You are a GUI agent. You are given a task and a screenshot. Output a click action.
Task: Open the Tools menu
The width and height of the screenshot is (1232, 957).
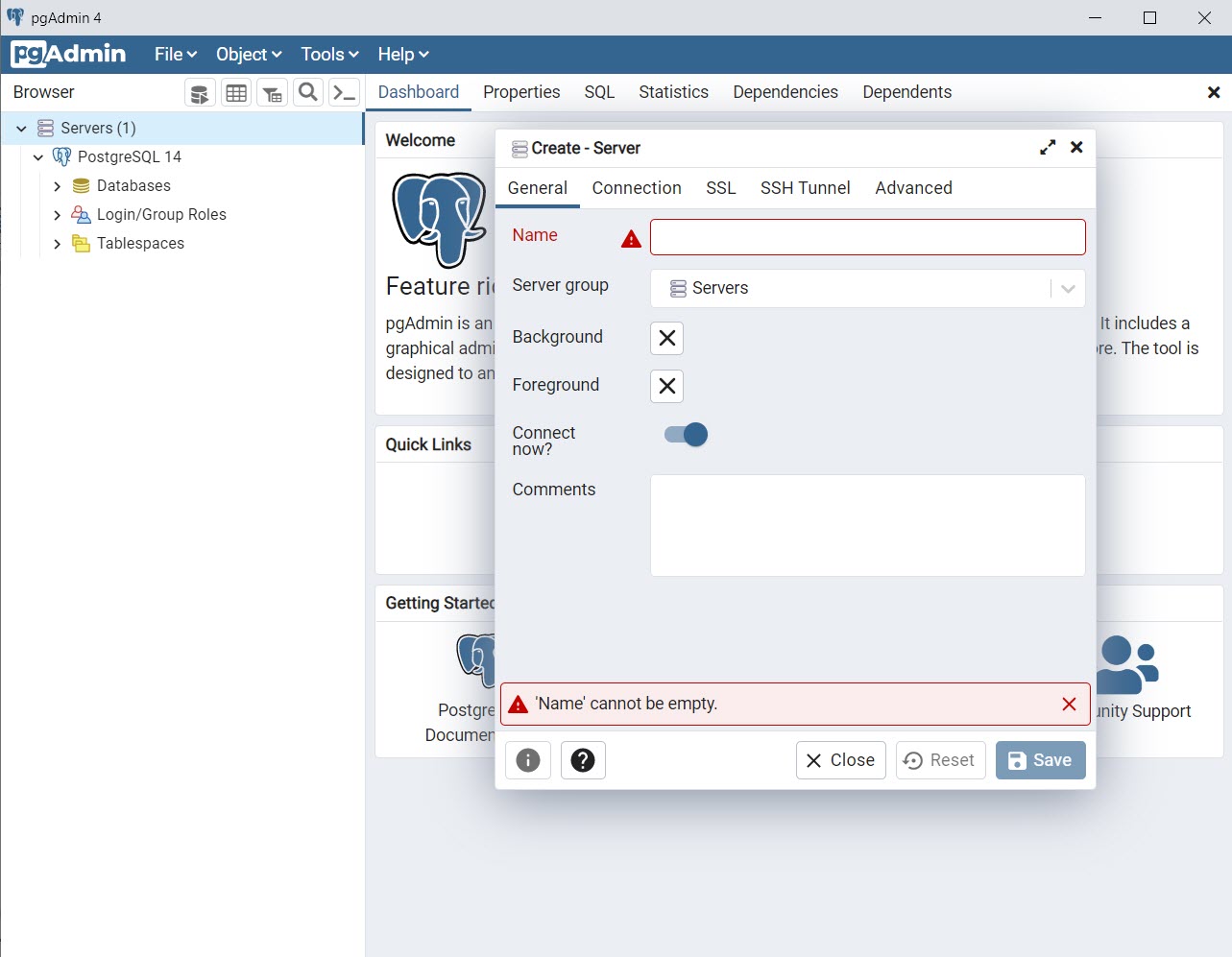coord(329,55)
